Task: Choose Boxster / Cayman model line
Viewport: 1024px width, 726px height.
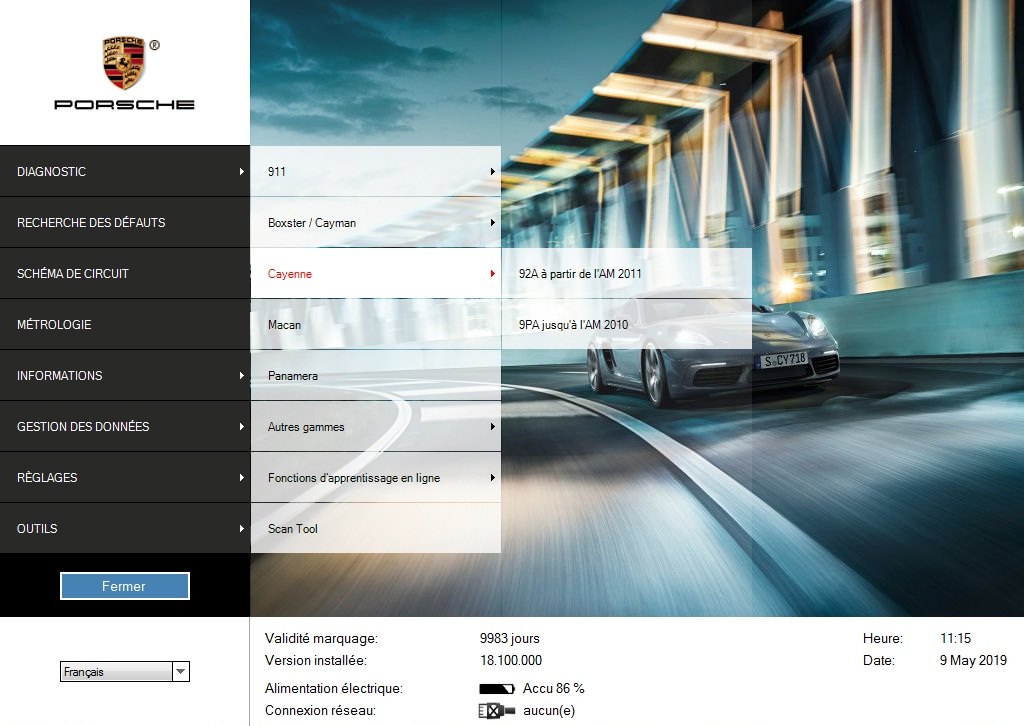Action: pyautogui.click(x=376, y=223)
